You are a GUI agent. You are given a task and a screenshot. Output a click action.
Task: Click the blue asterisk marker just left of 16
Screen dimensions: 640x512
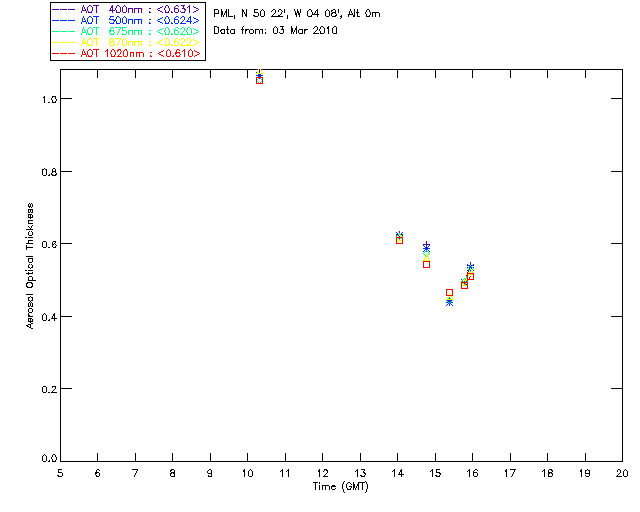(470, 267)
